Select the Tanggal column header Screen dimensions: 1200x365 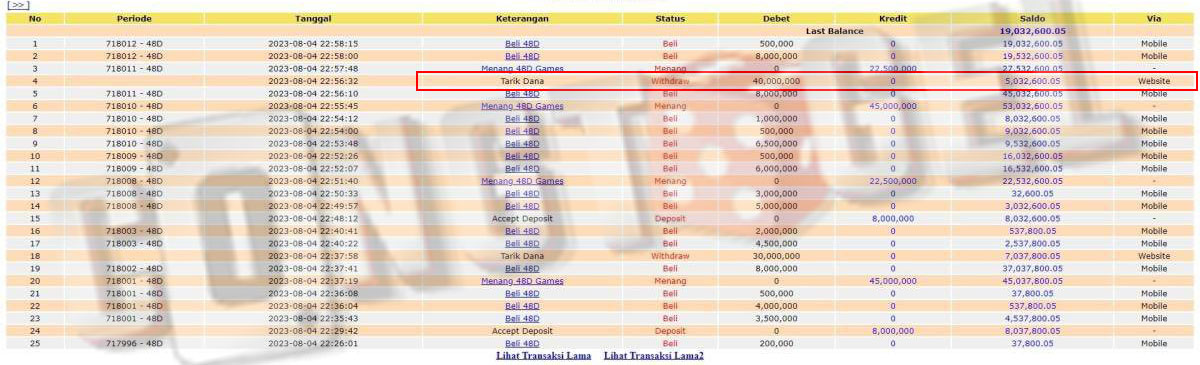click(x=313, y=19)
